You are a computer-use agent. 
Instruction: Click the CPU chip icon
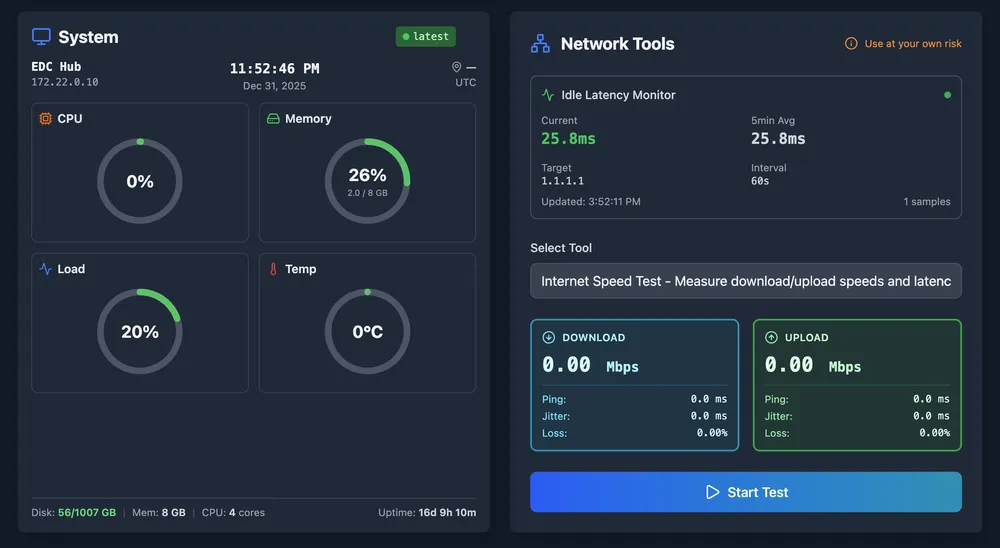click(x=45, y=119)
